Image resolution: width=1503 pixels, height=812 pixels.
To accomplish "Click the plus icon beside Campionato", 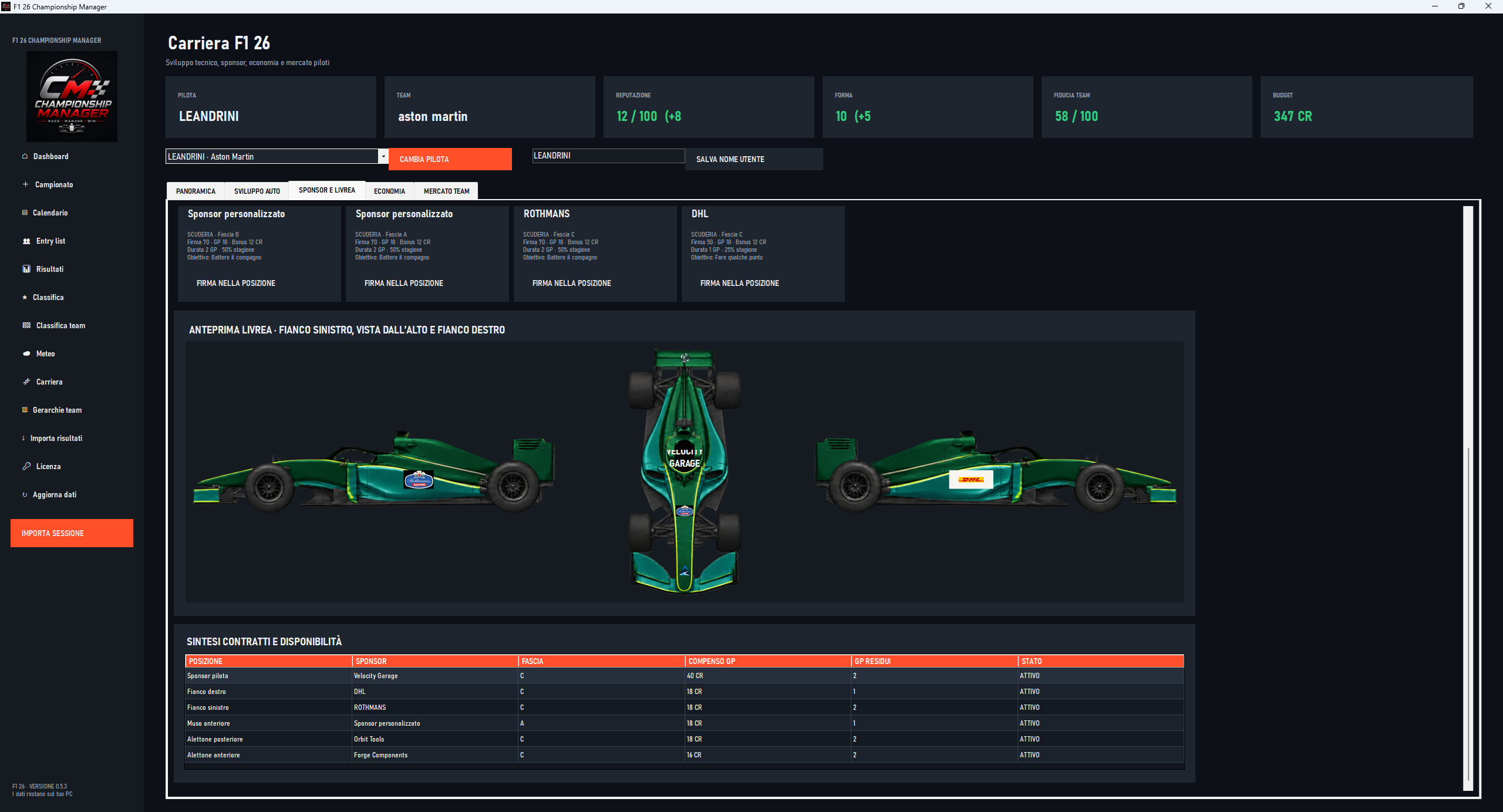I will click(25, 184).
